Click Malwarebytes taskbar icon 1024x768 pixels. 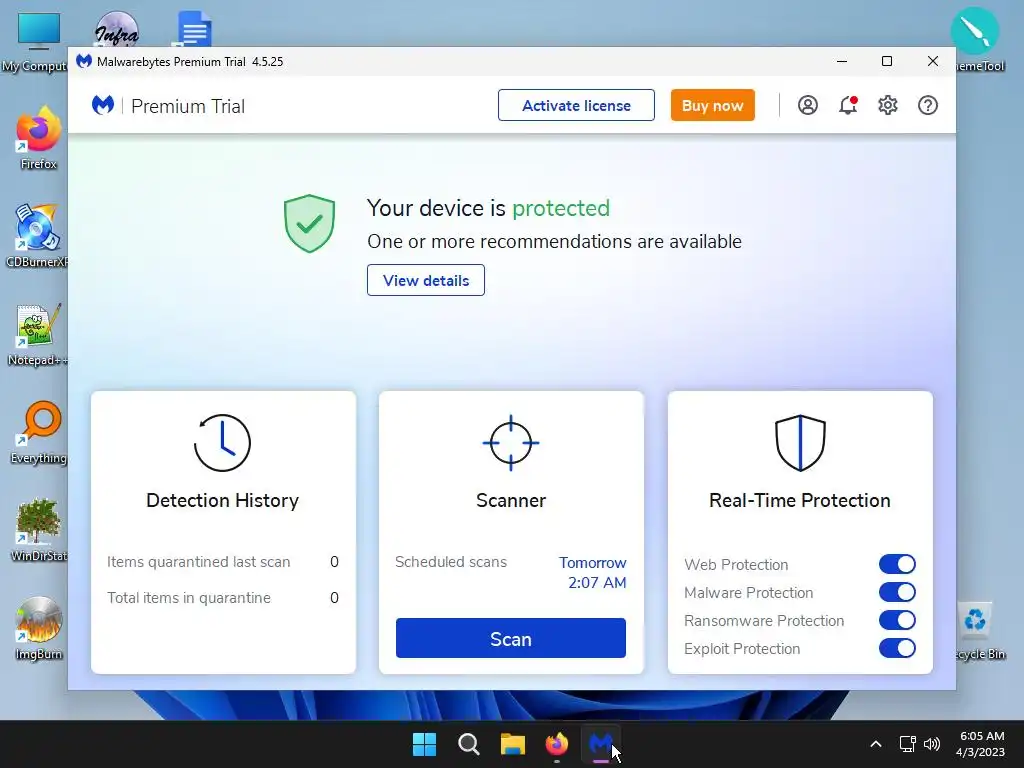601,744
